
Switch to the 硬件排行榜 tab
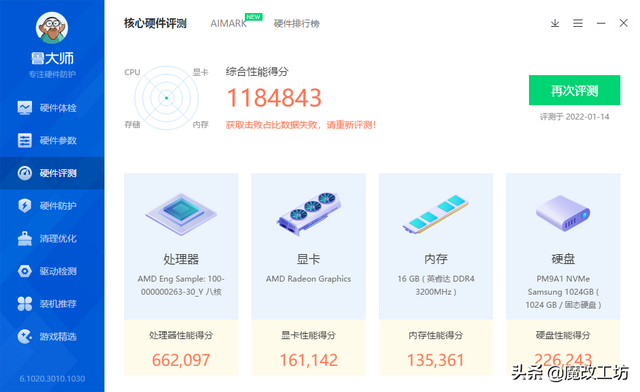pyautogui.click(x=297, y=24)
